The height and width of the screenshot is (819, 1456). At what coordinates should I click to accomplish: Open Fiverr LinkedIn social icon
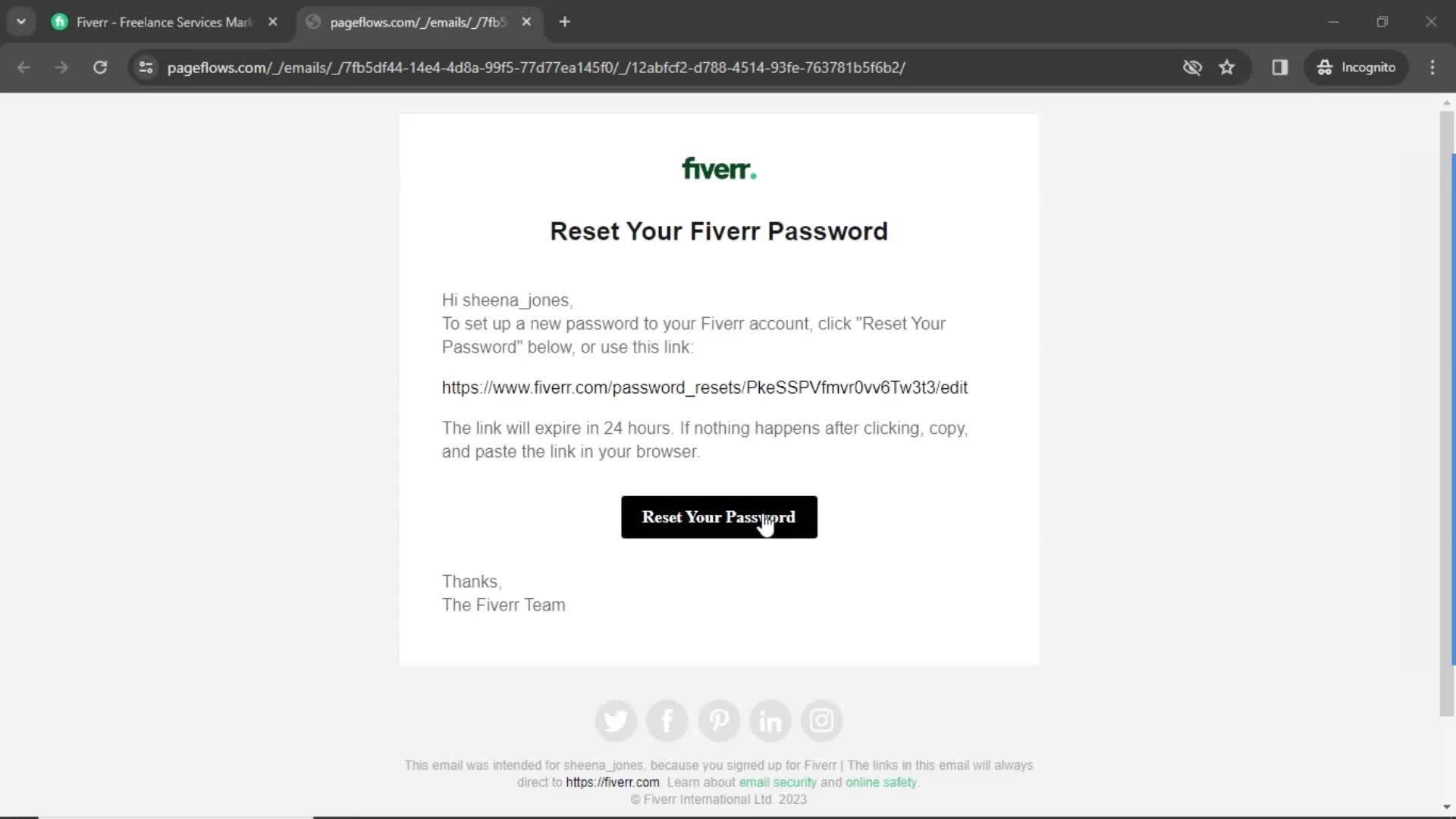771,721
